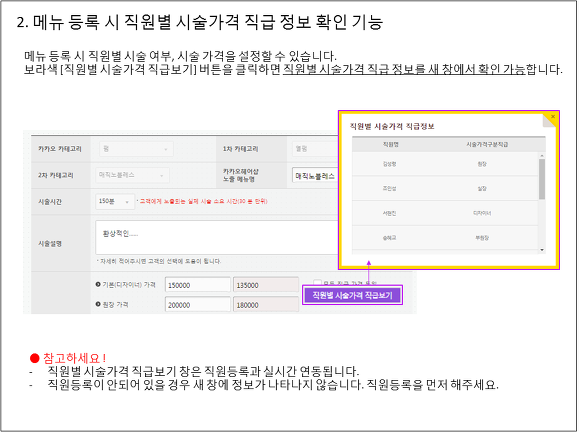580x435 pixels.
Task: Click the scroll-up arrow in popup list
Action: [542, 156]
